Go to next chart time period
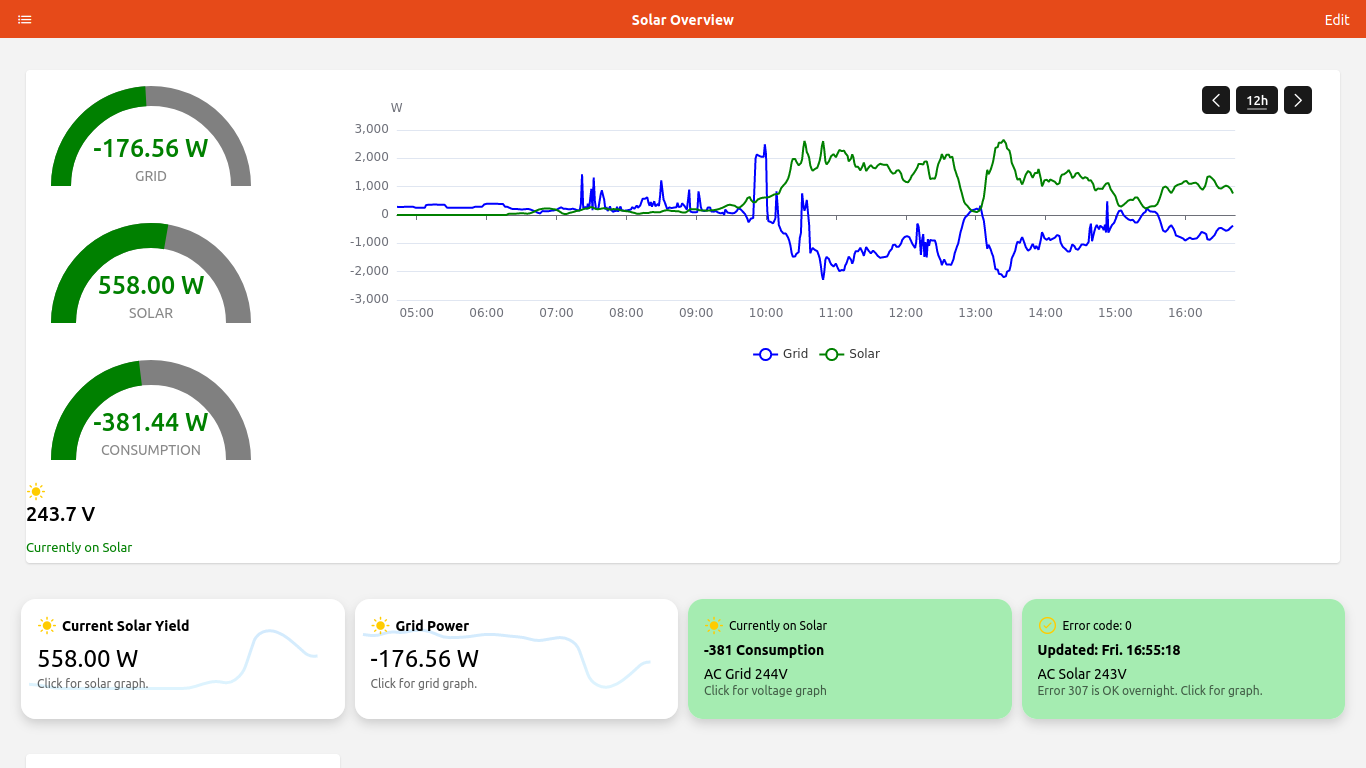The width and height of the screenshot is (1366, 768). pos(1297,100)
